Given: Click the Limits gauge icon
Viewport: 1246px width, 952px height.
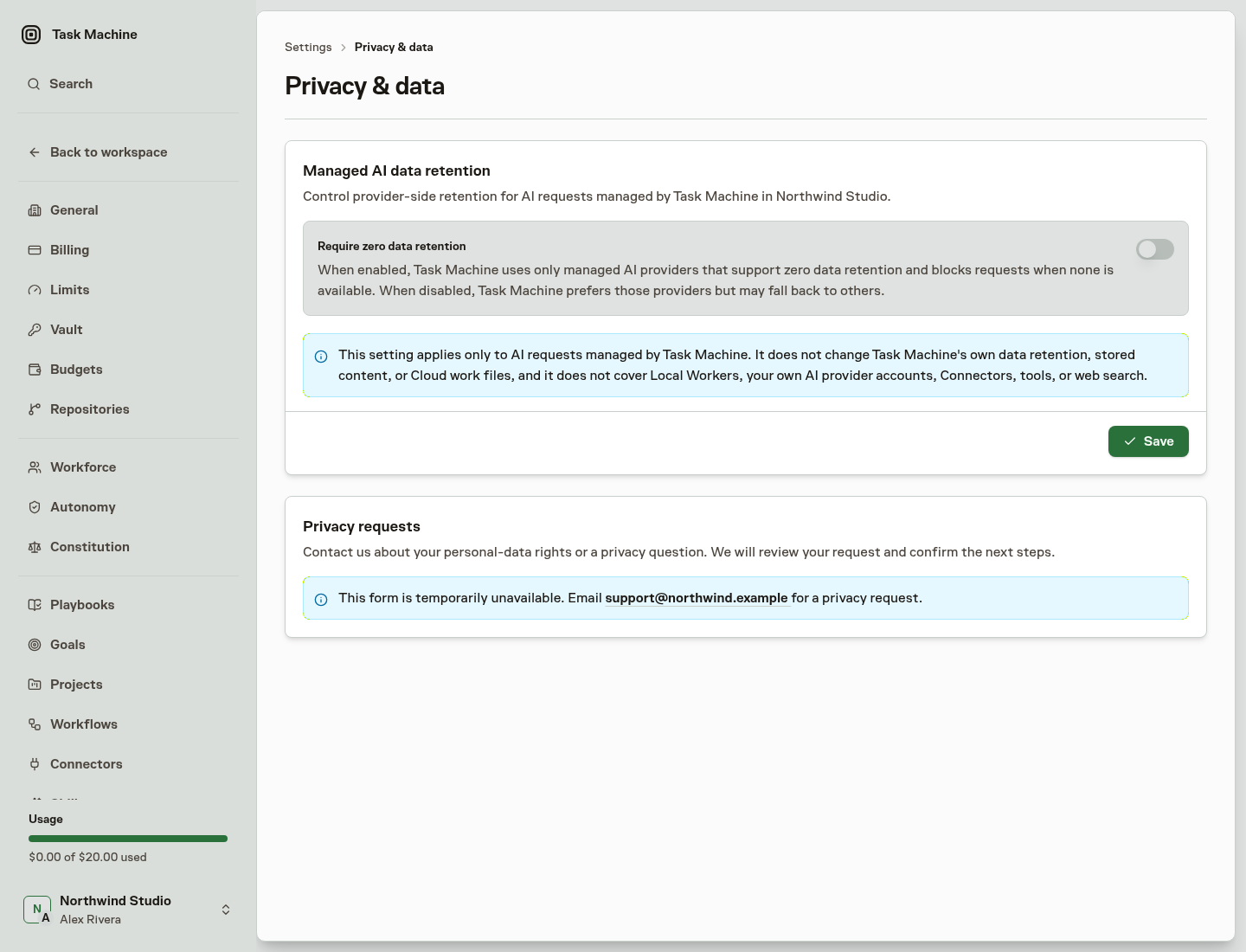Looking at the screenshot, I should 35,290.
